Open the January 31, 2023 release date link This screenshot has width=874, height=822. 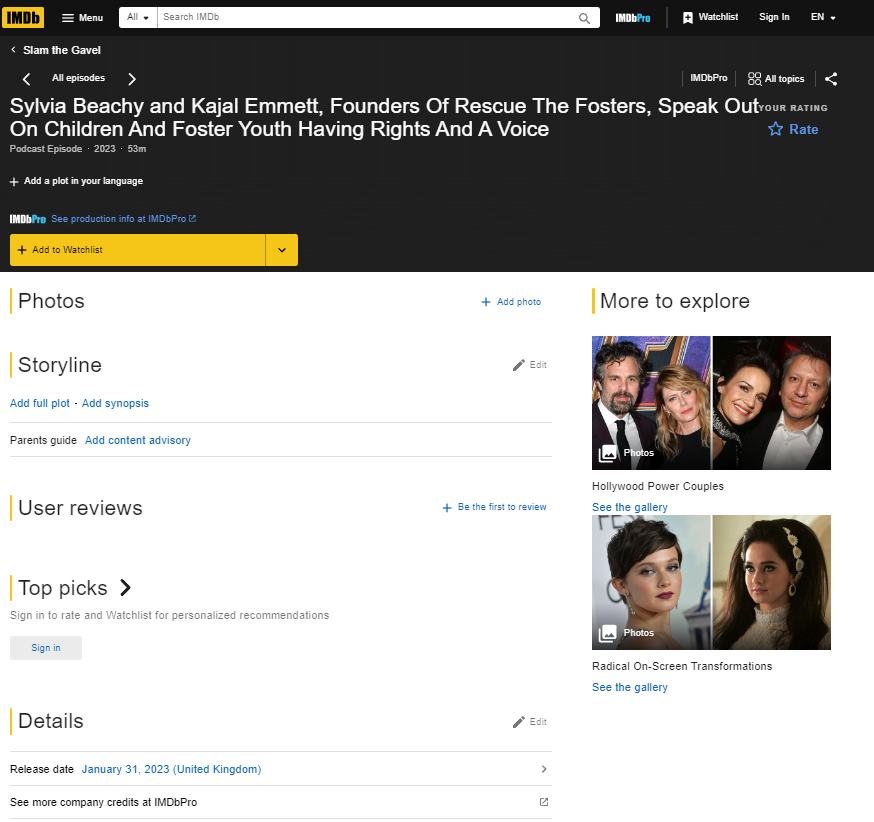tap(171, 769)
